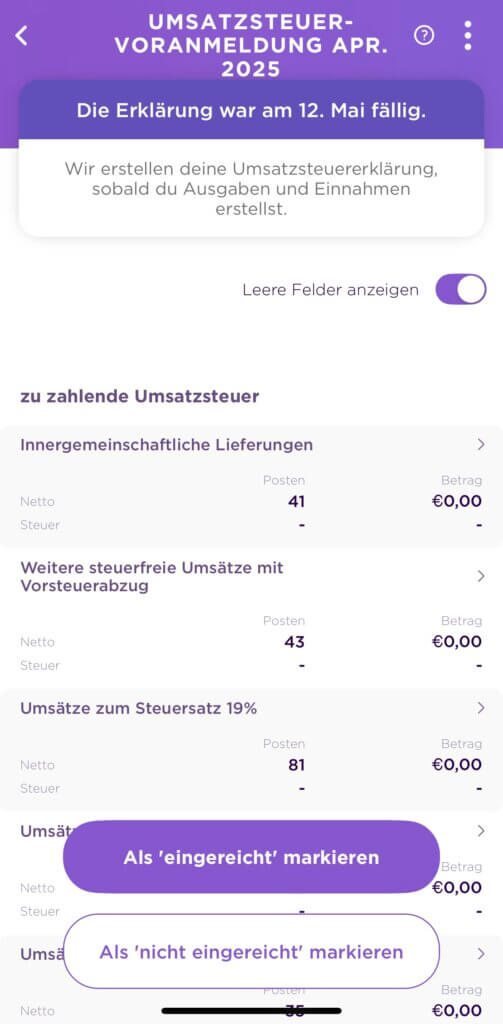Open chevron of fourth Umsätze row

pyautogui.click(x=481, y=831)
